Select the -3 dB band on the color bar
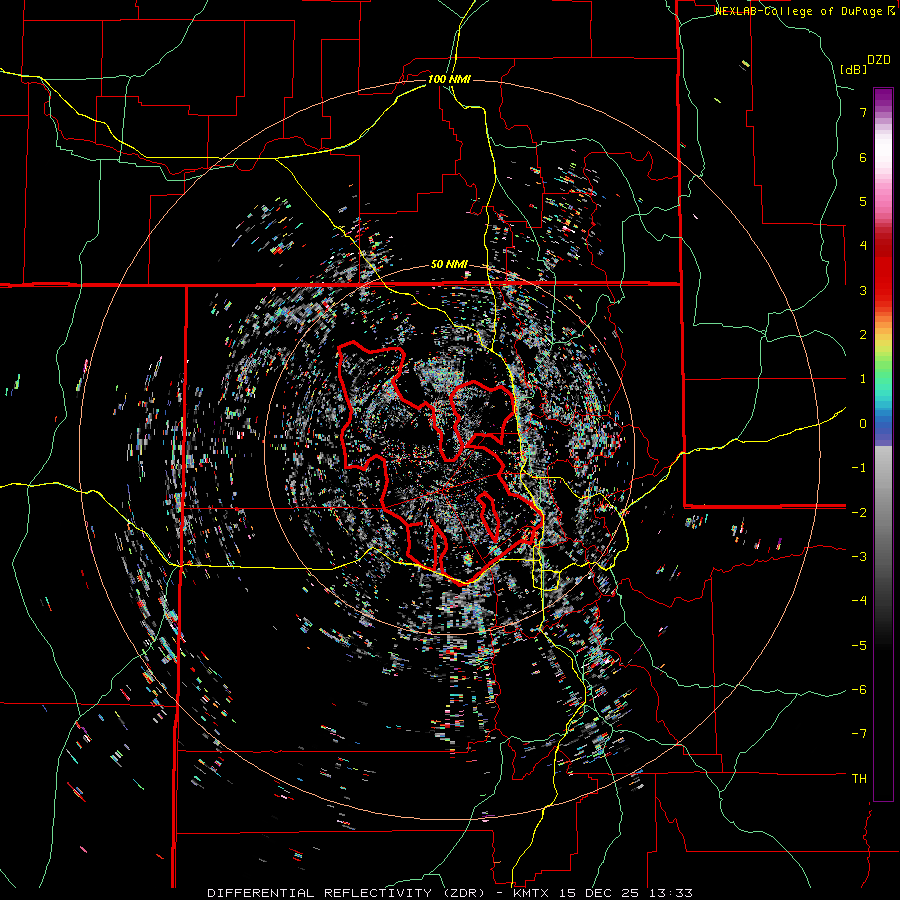 point(883,557)
